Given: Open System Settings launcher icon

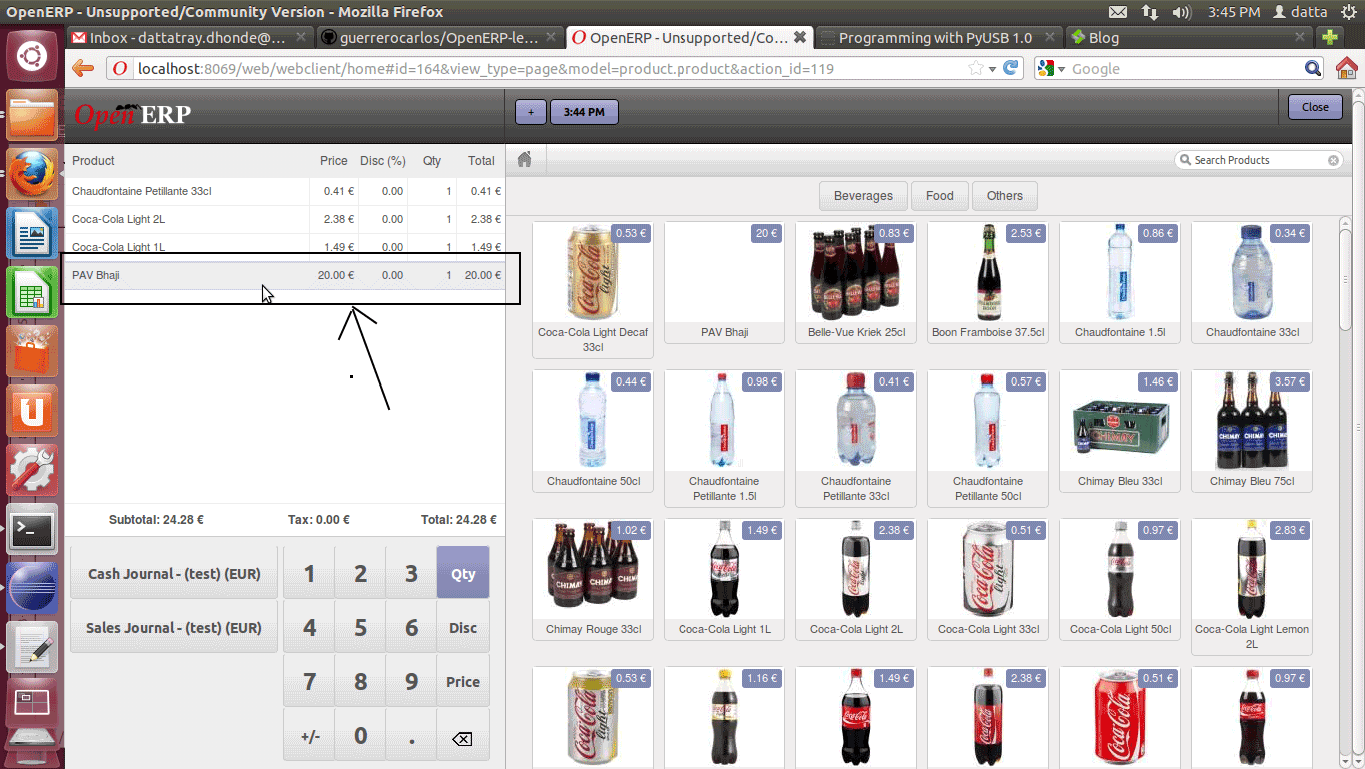Looking at the screenshot, I should [33, 470].
